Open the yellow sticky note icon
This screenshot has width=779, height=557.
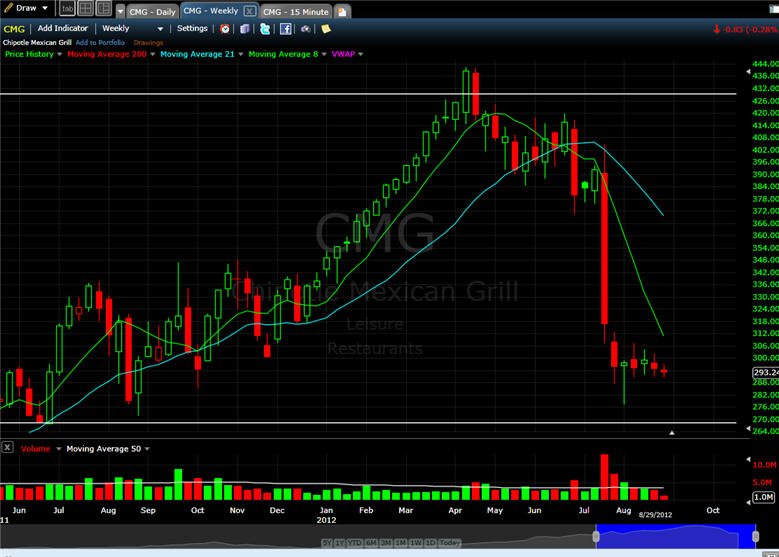326,29
